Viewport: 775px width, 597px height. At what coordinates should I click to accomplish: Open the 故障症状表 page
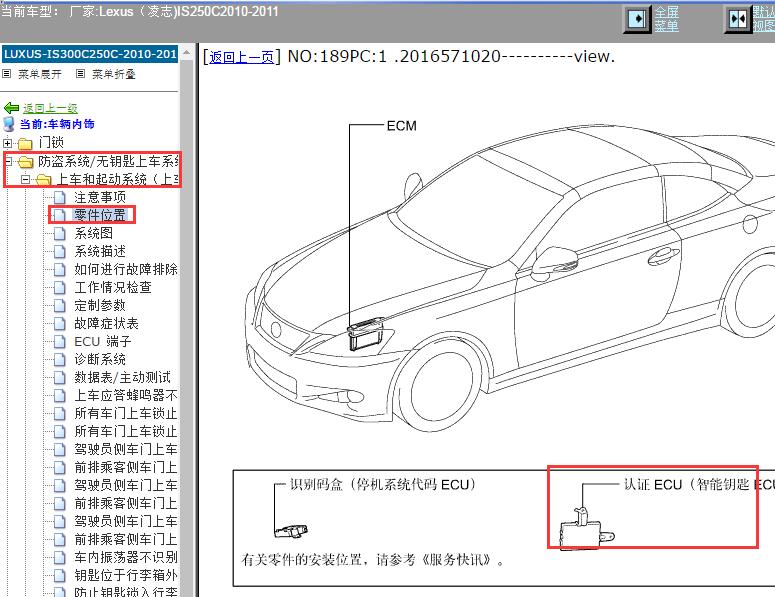(106, 323)
